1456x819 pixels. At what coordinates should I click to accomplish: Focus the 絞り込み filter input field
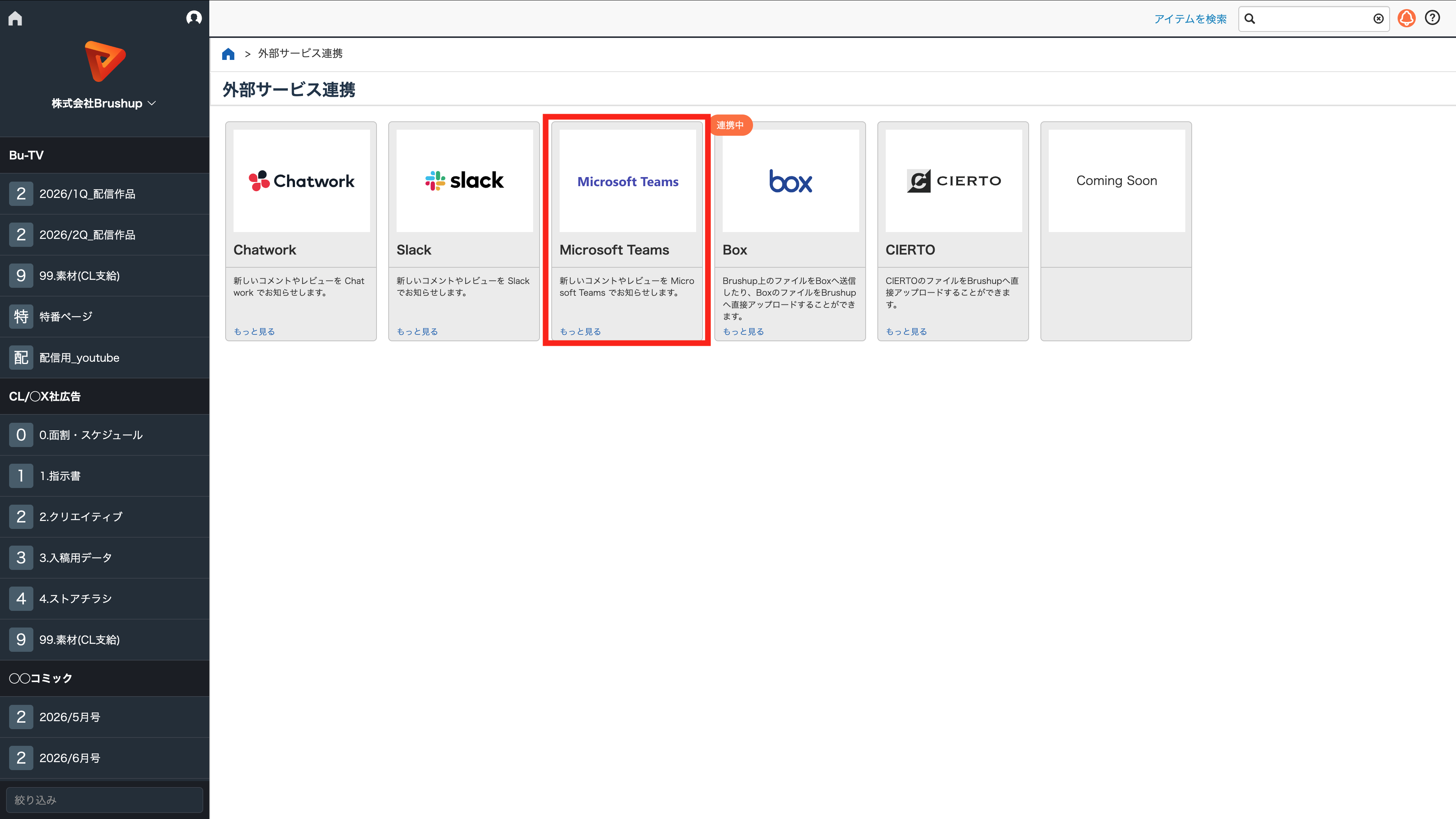(105, 800)
